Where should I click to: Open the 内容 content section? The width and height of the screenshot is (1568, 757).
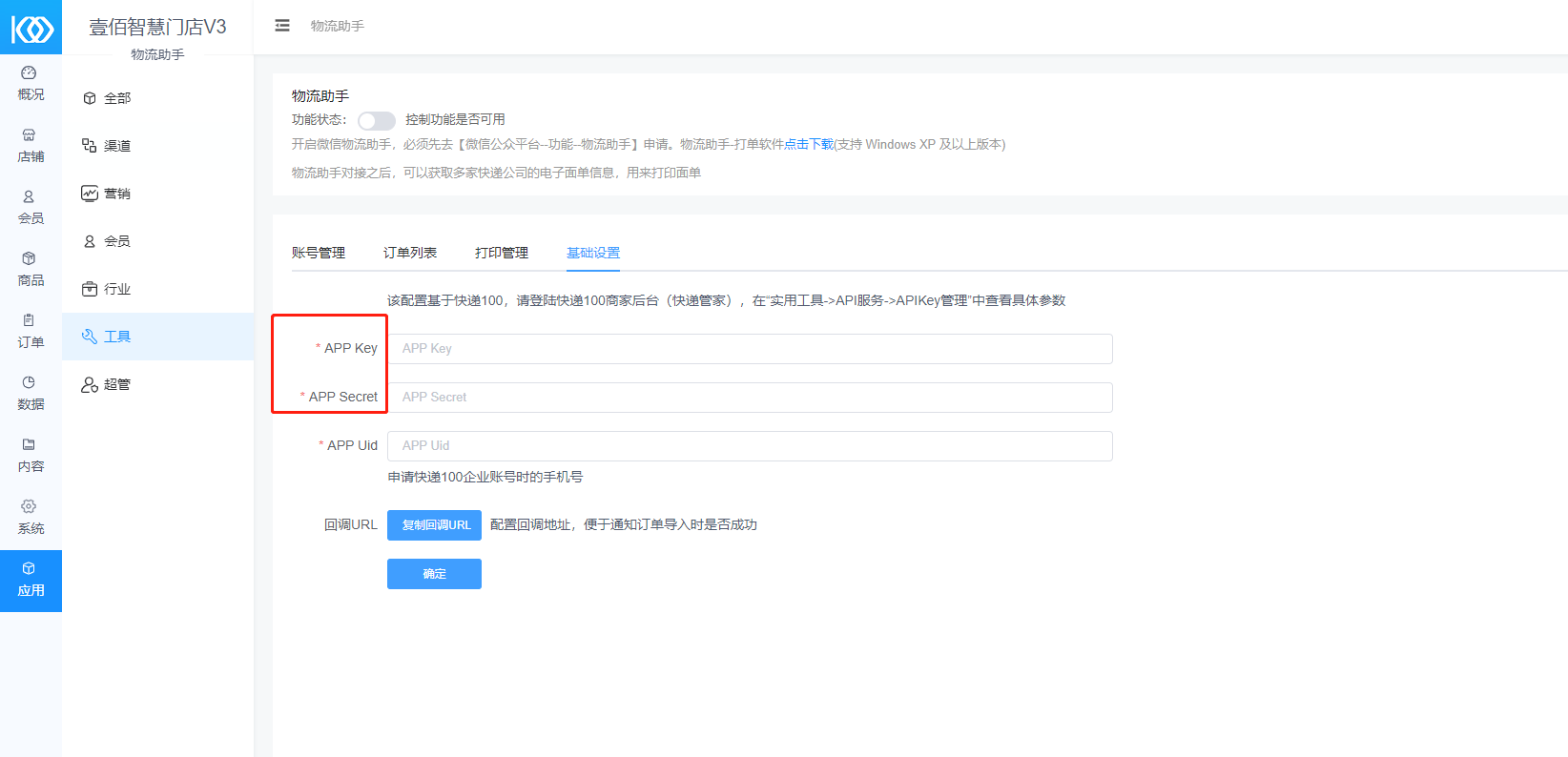coord(31,456)
